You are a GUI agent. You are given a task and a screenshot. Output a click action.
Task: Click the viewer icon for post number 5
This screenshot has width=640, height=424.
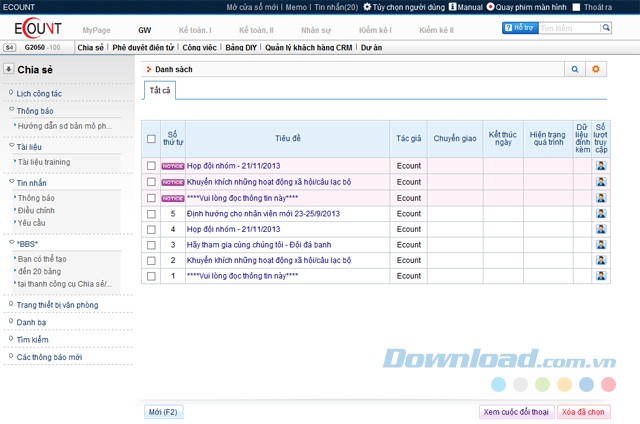601,214
